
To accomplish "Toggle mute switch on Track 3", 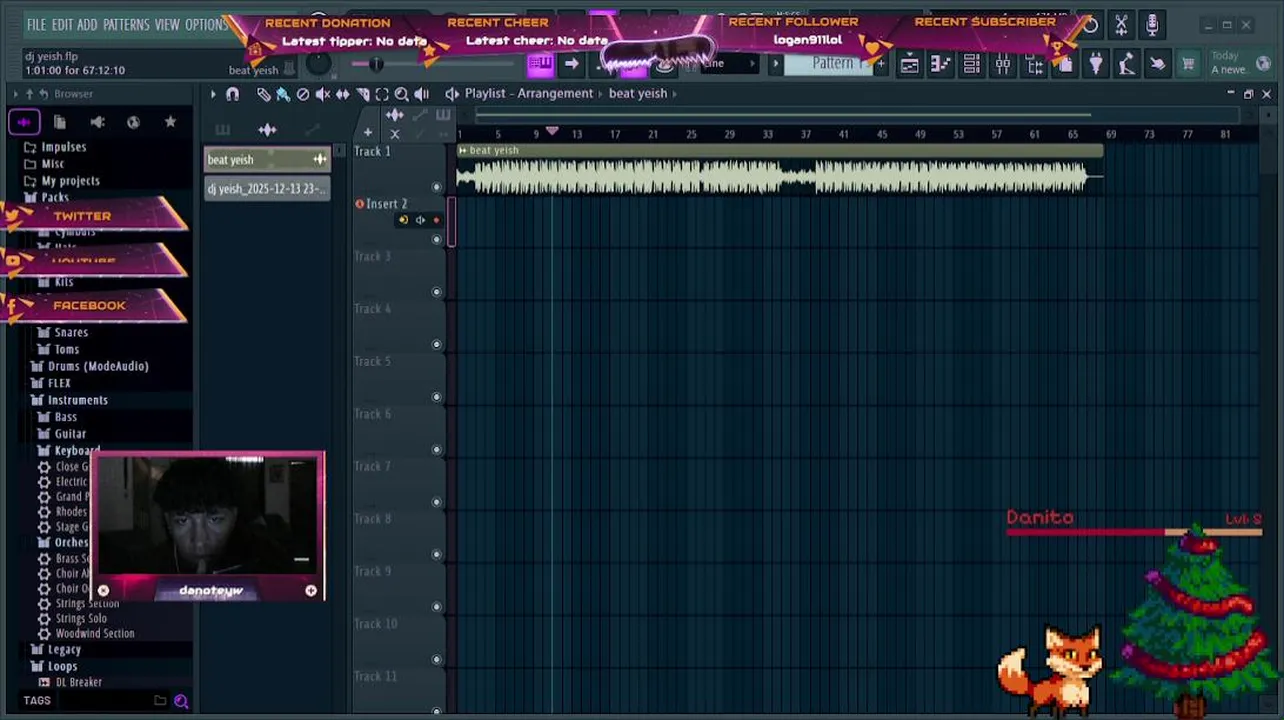I will pyautogui.click(x=436, y=292).
